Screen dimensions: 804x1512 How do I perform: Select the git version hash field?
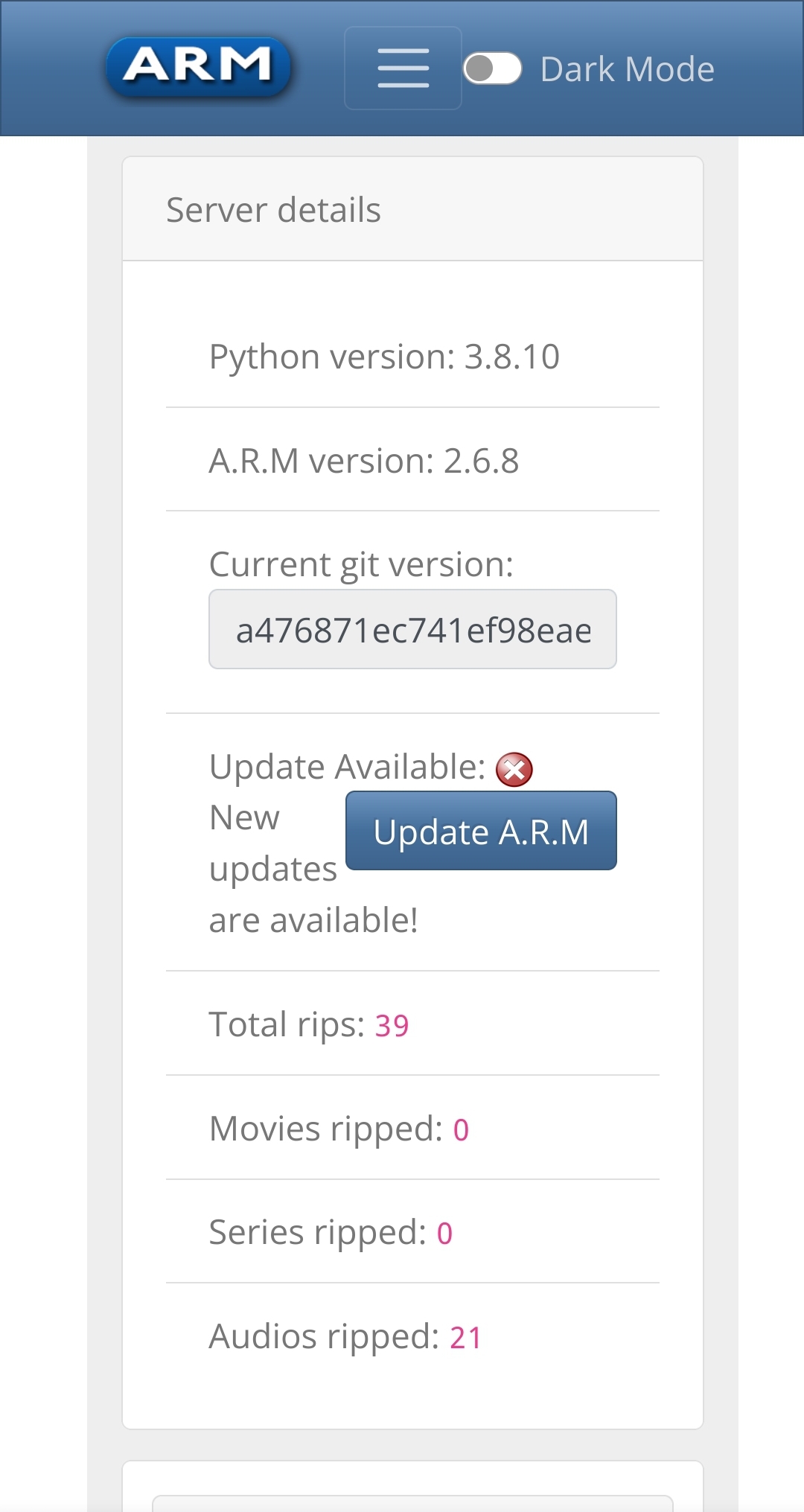(412, 629)
